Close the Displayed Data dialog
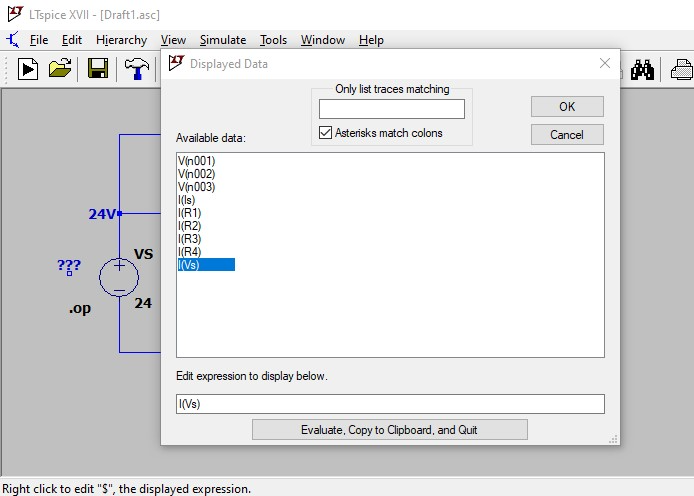The image size is (694, 496). click(x=605, y=63)
